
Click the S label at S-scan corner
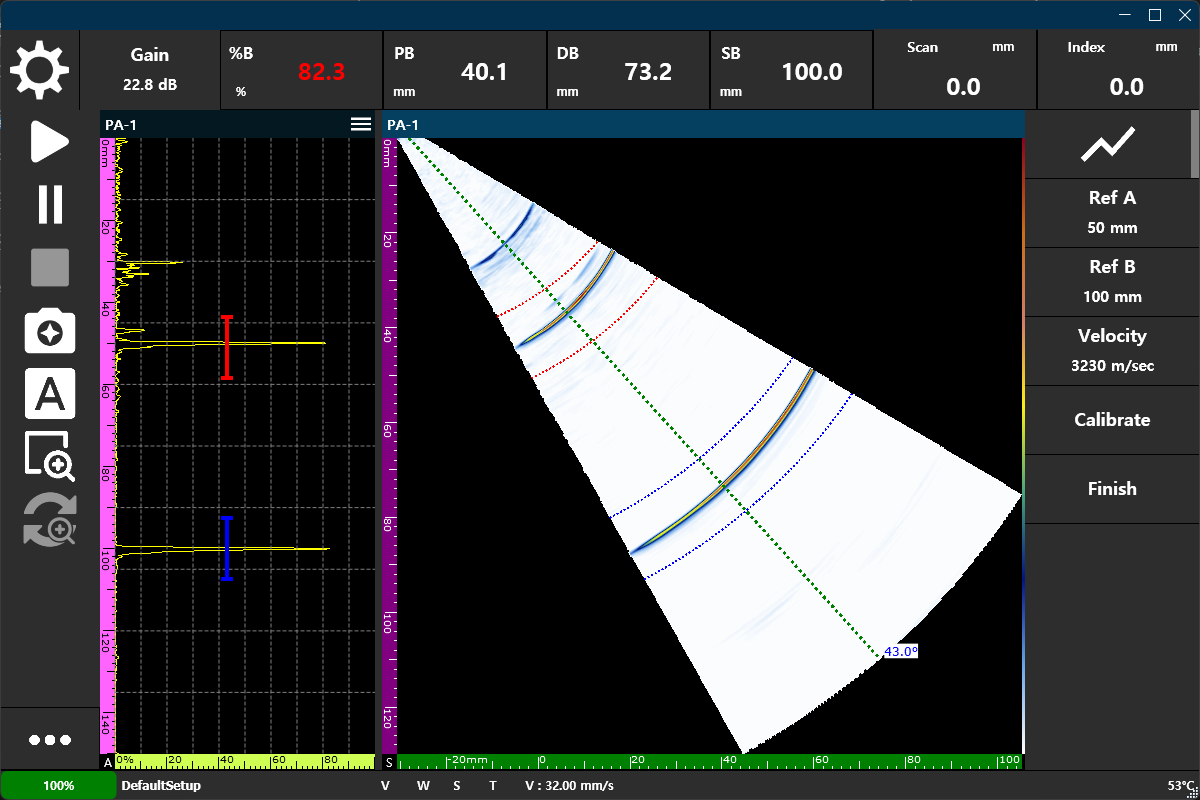(389, 762)
